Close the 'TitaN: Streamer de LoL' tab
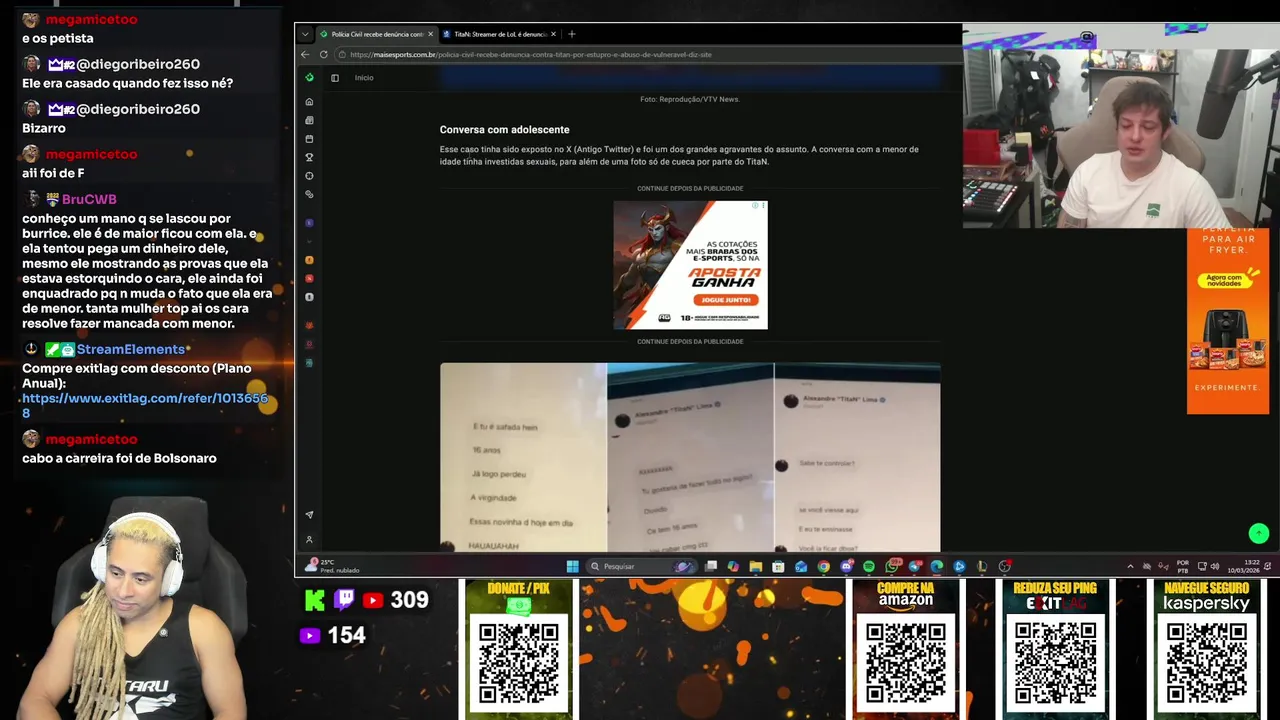 pos(555,34)
